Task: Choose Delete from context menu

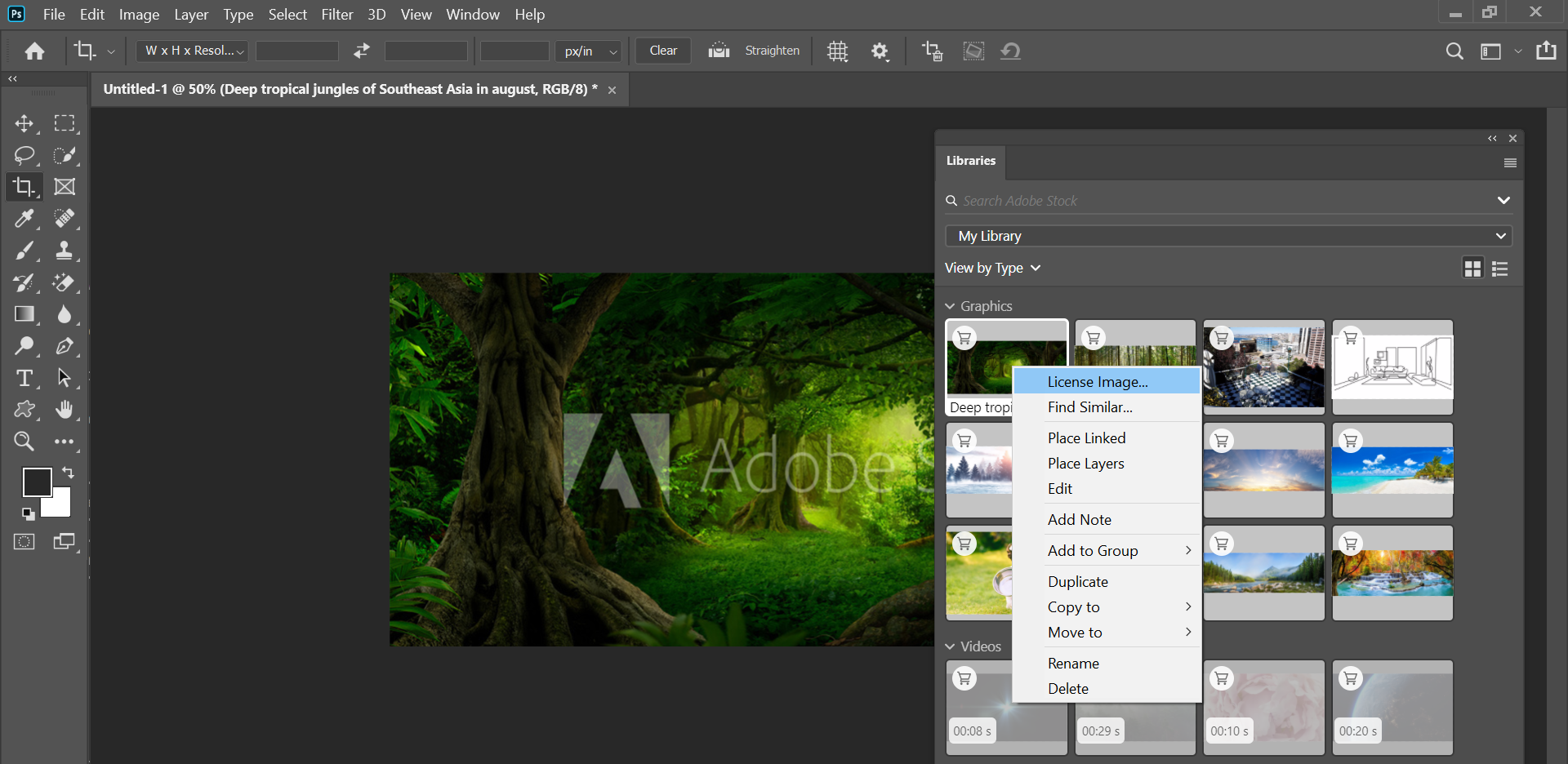Action: point(1107,689)
